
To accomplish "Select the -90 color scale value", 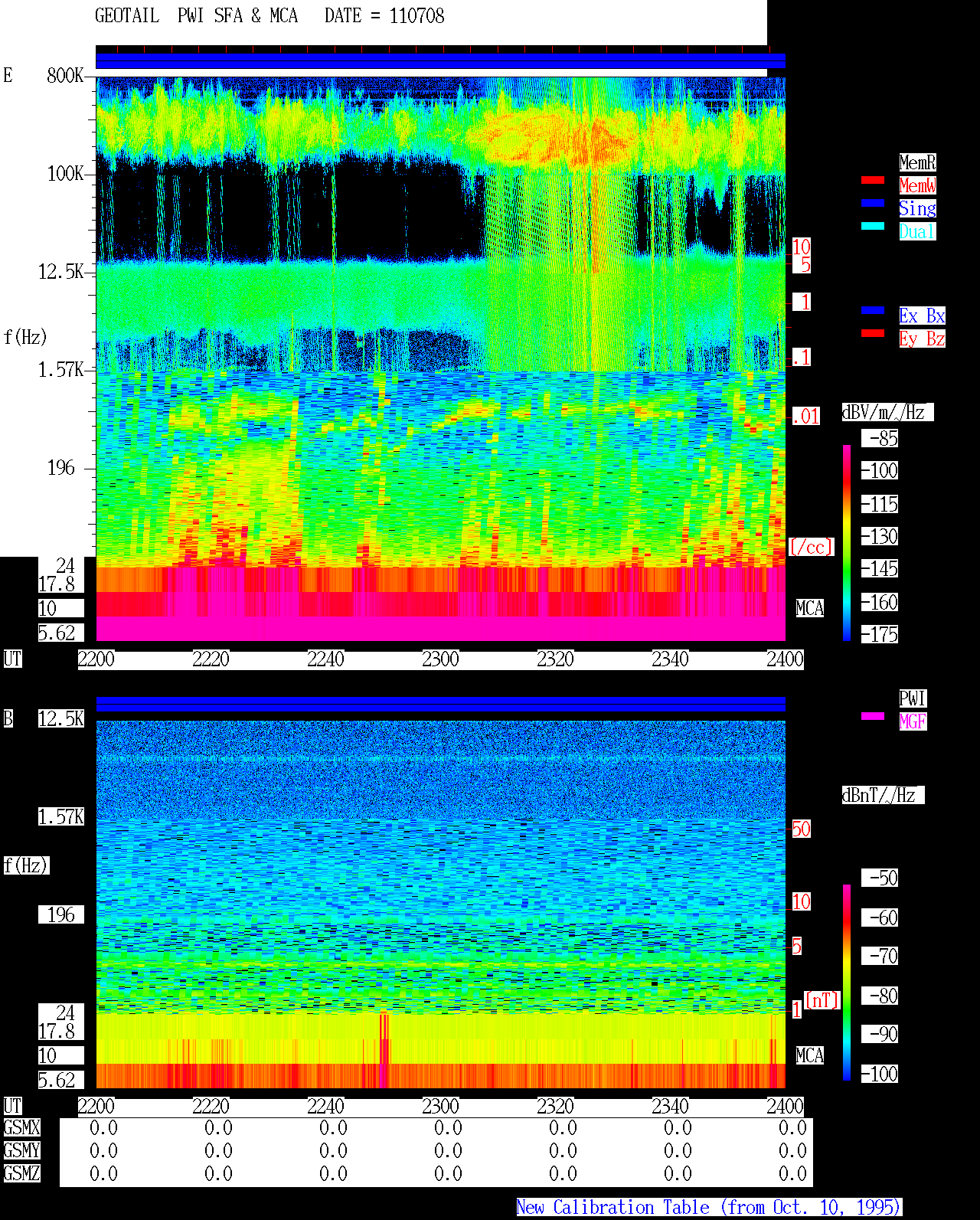I will pyautogui.click(x=880, y=1035).
